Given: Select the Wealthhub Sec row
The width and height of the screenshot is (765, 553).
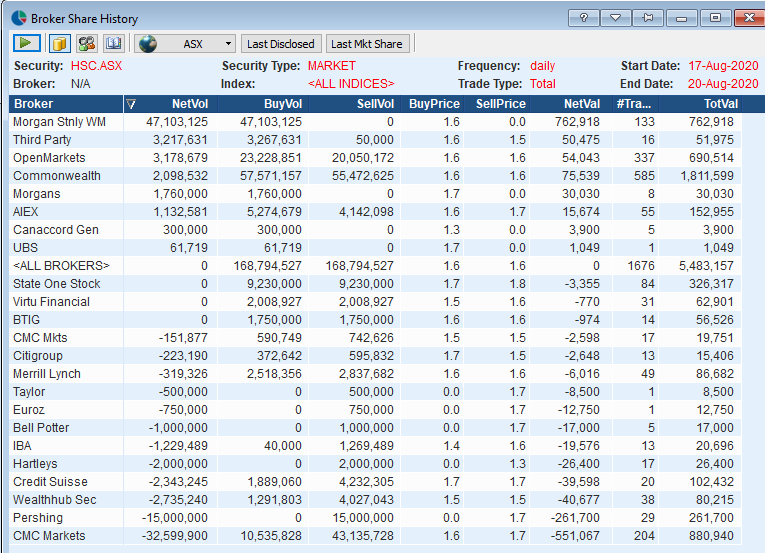Looking at the screenshot, I should pyautogui.click(x=375, y=500).
